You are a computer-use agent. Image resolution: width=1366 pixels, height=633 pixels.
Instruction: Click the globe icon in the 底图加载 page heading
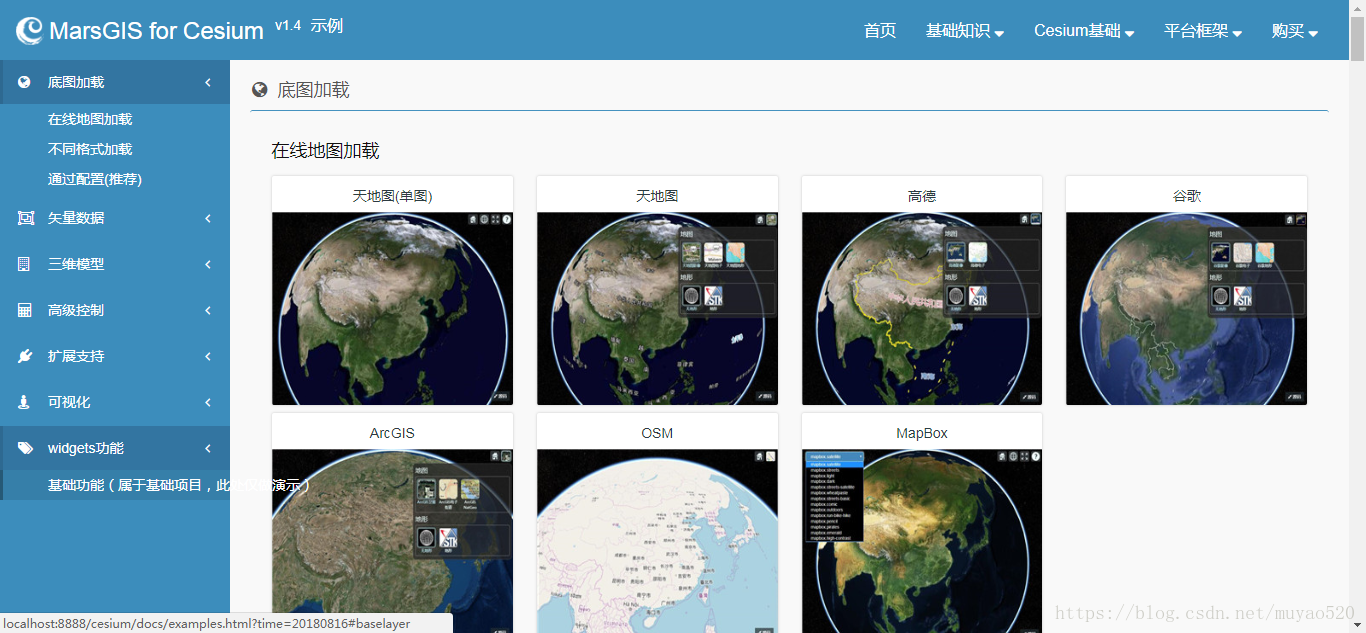pos(260,90)
